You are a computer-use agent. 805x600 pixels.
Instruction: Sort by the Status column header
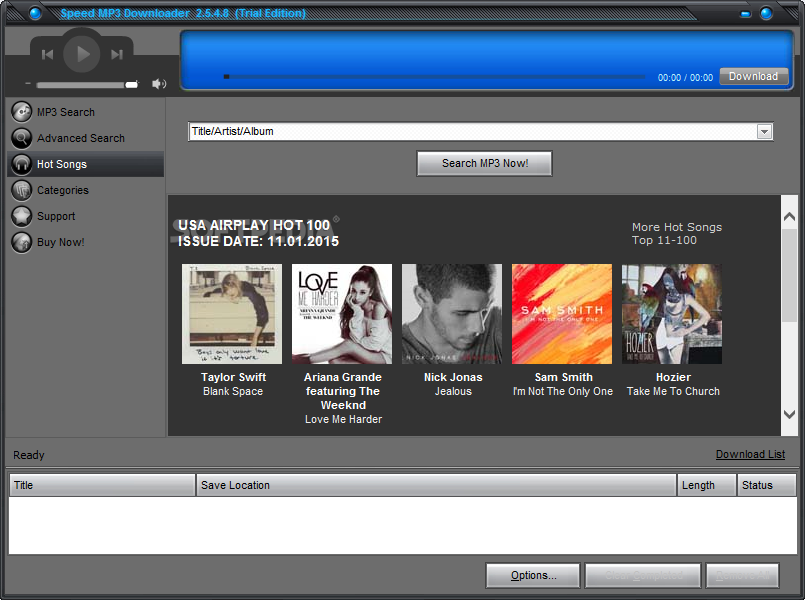pos(767,485)
